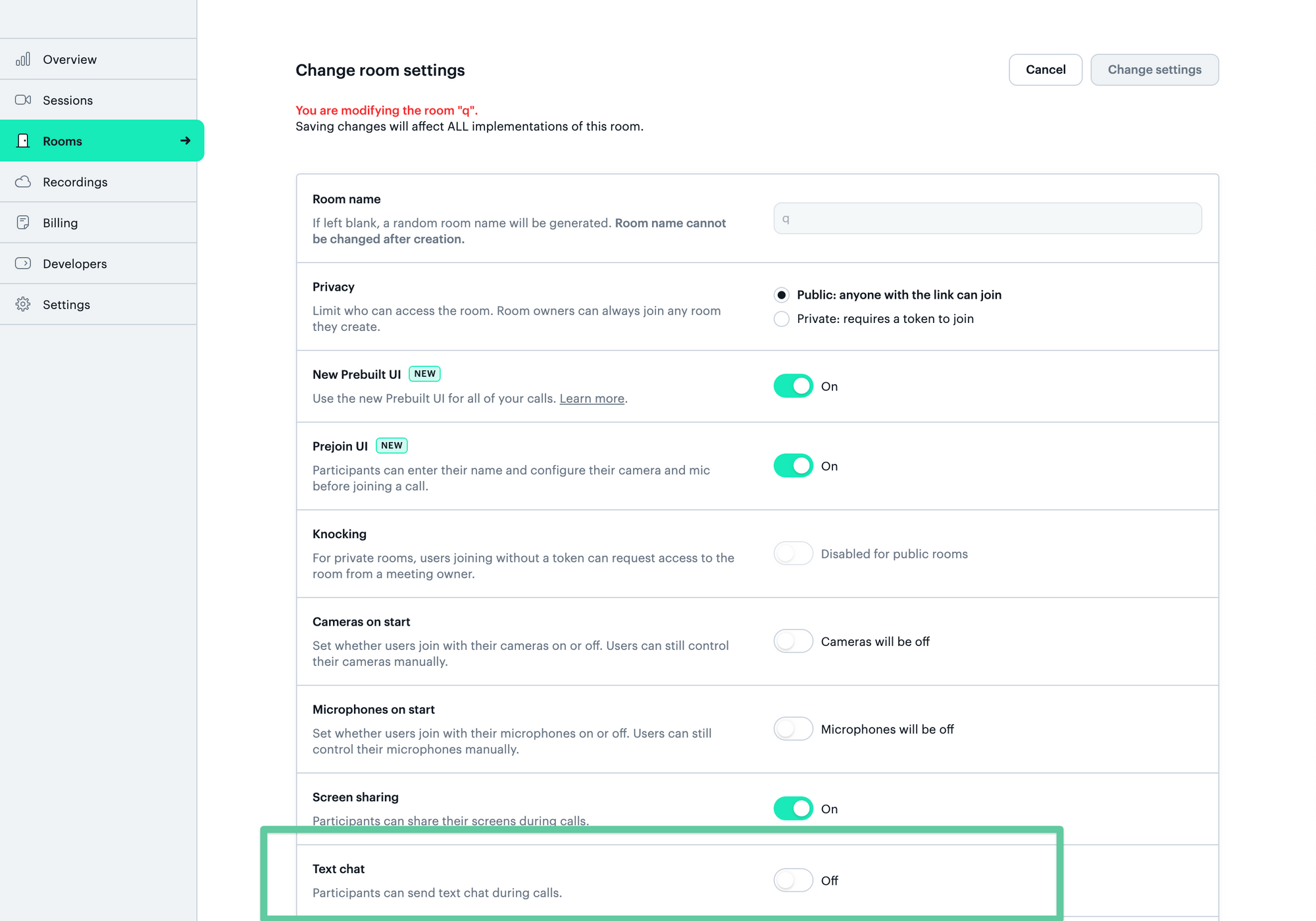This screenshot has height=921, width=1316.
Task: Click the Settings gear icon
Action: [23, 304]
